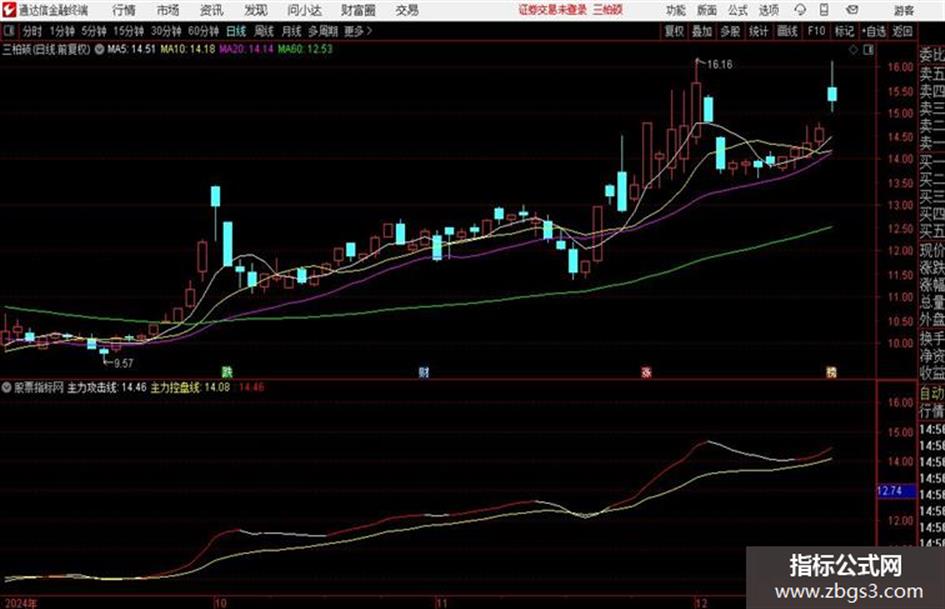Expand the MA indicator settings arrow
Screen dimensions: 945x609
click(x=99, y=49)
